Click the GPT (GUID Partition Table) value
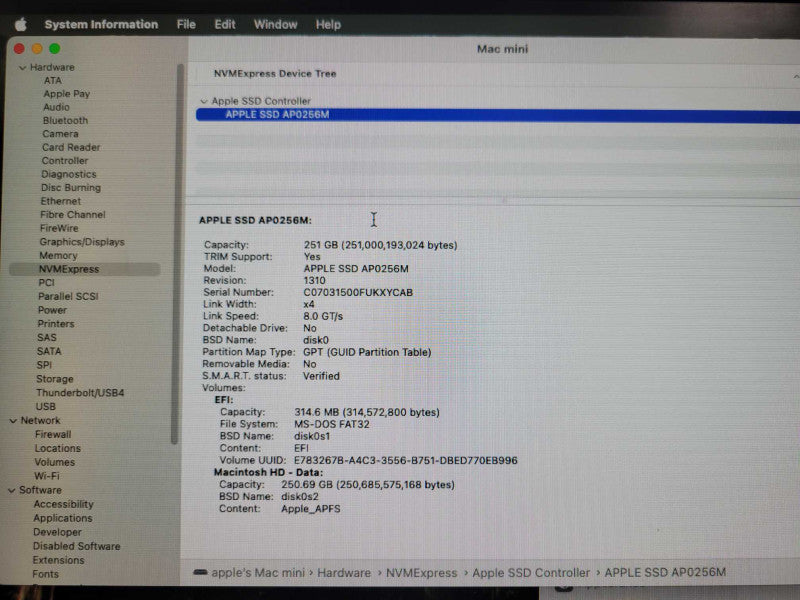 coord(367,353)
